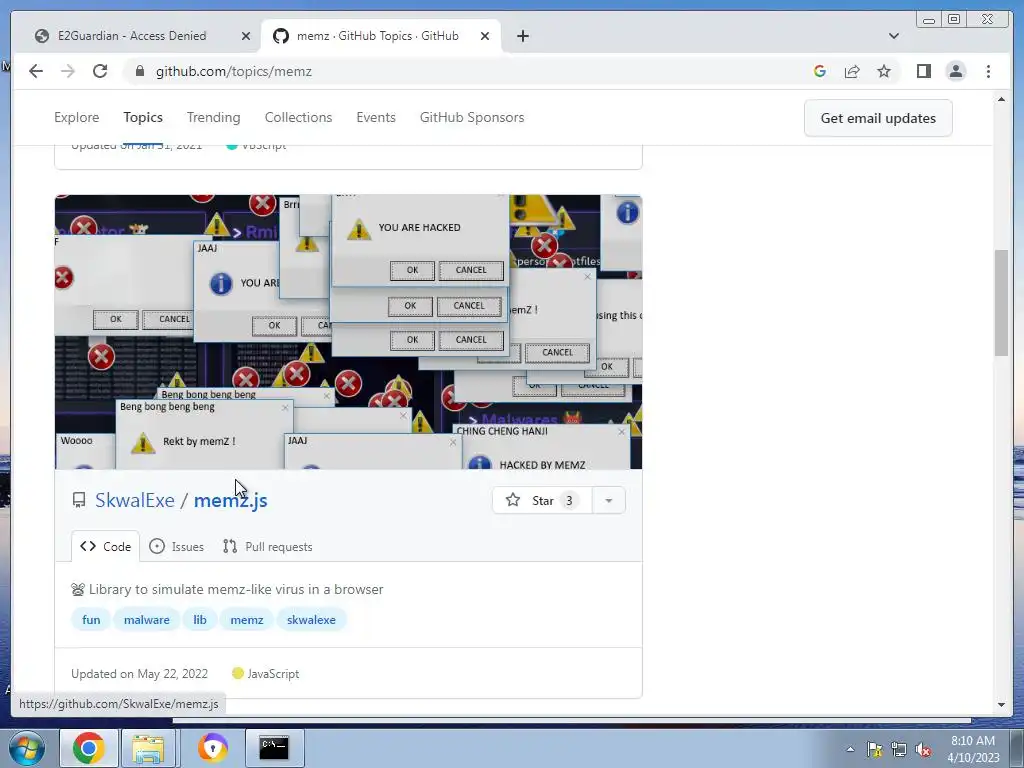The width and height of the screenshot is (1024, 768).
Task: Click the browser forward arrow
Action: point(68,71)
